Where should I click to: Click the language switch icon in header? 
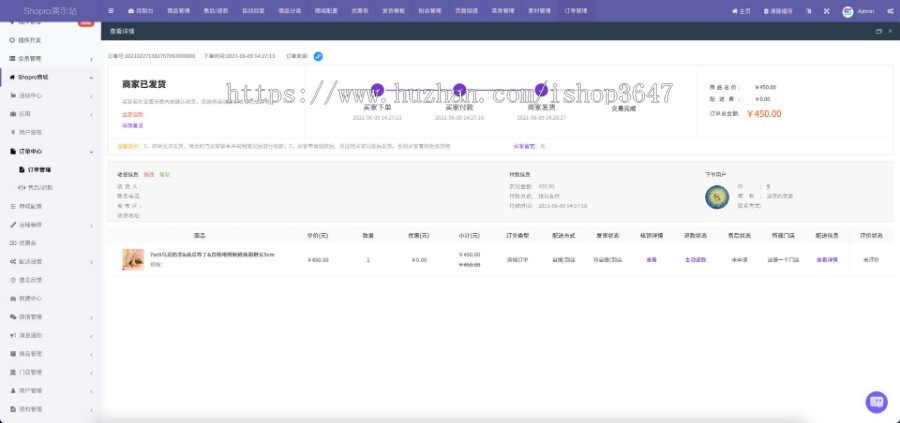point(809,11)
